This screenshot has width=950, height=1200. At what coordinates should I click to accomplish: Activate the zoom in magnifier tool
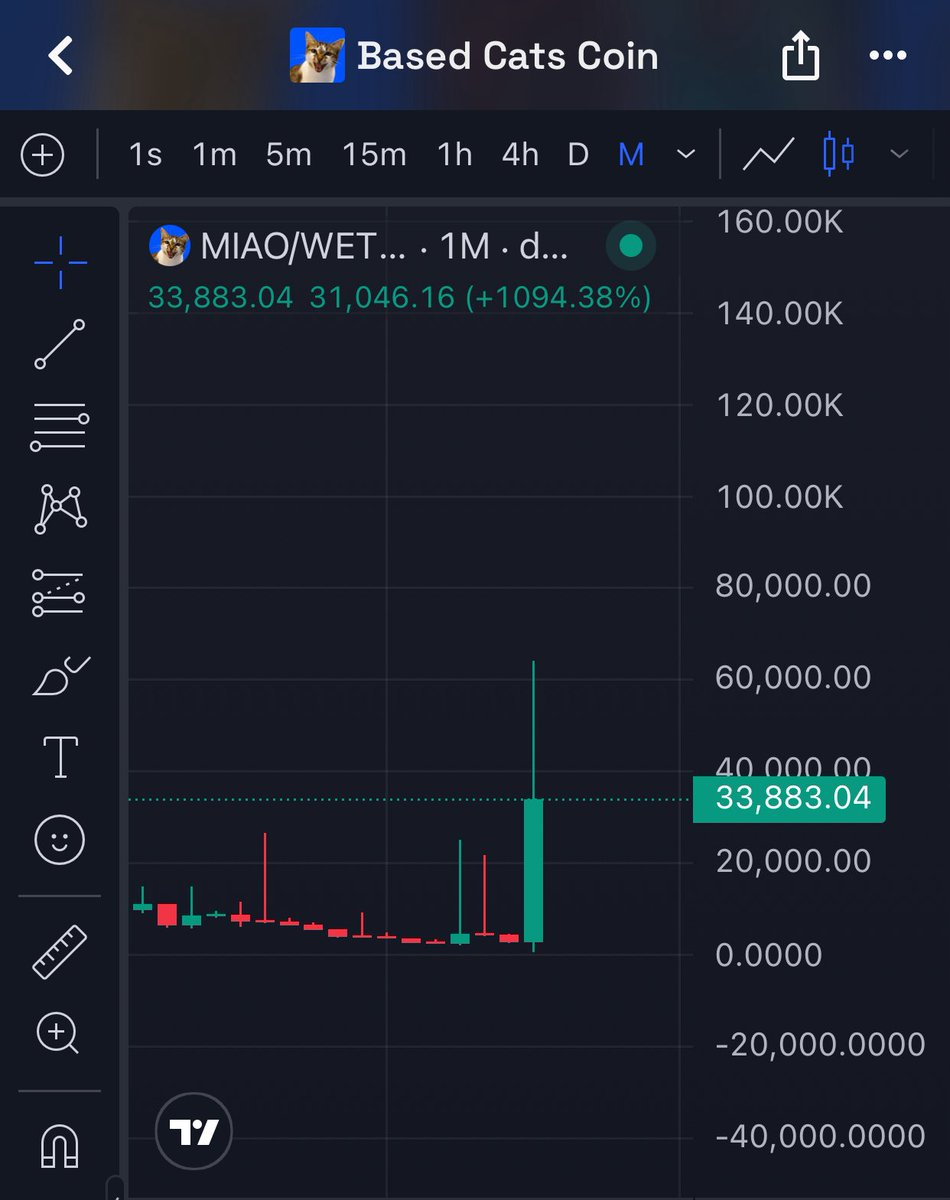click(x=58, y=1034)
